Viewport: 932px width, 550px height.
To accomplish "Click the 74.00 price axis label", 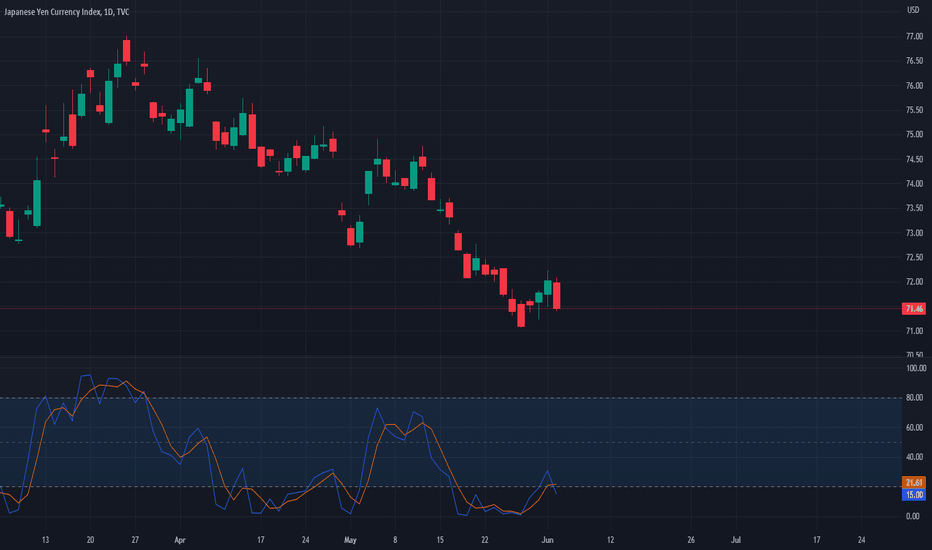I will coord(914,184).
